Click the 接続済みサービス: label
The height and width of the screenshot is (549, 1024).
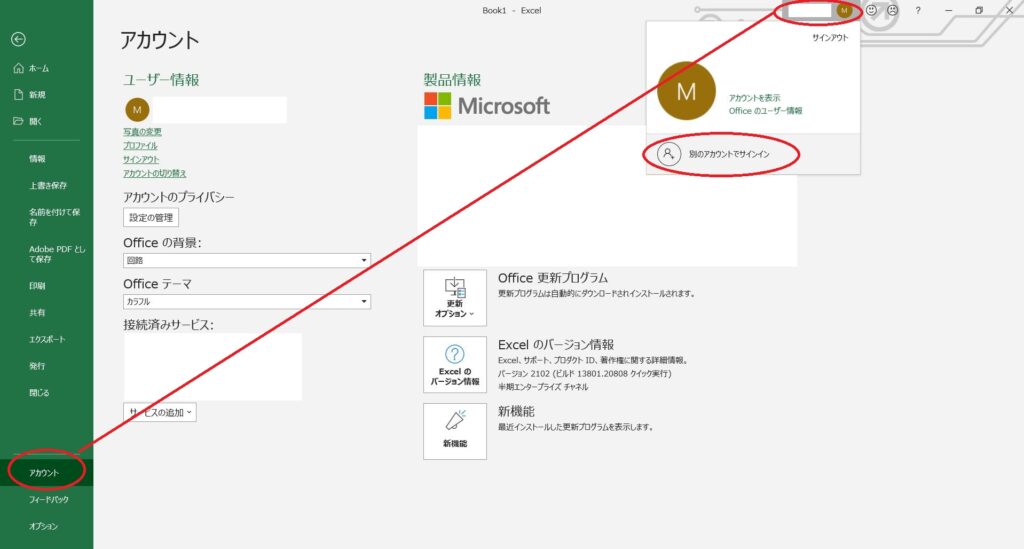point(168,324)
